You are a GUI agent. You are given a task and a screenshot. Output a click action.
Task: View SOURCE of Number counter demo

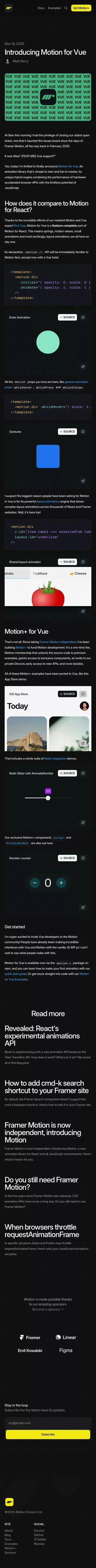67,858
